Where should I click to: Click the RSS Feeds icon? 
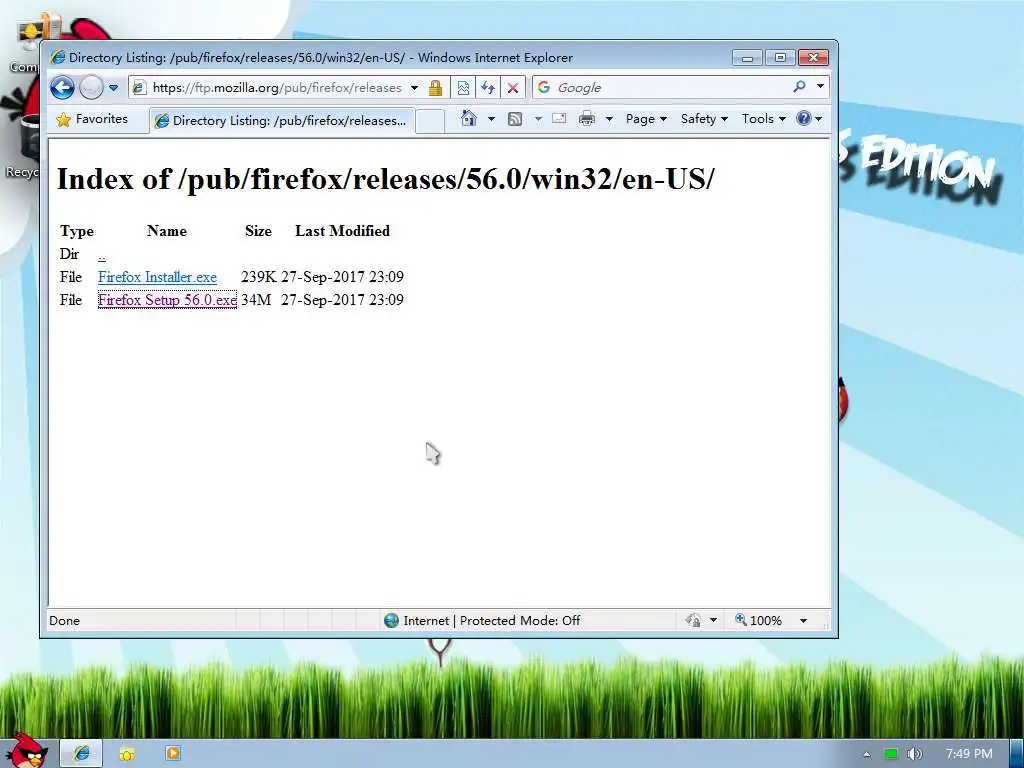(x=515, y=119)
